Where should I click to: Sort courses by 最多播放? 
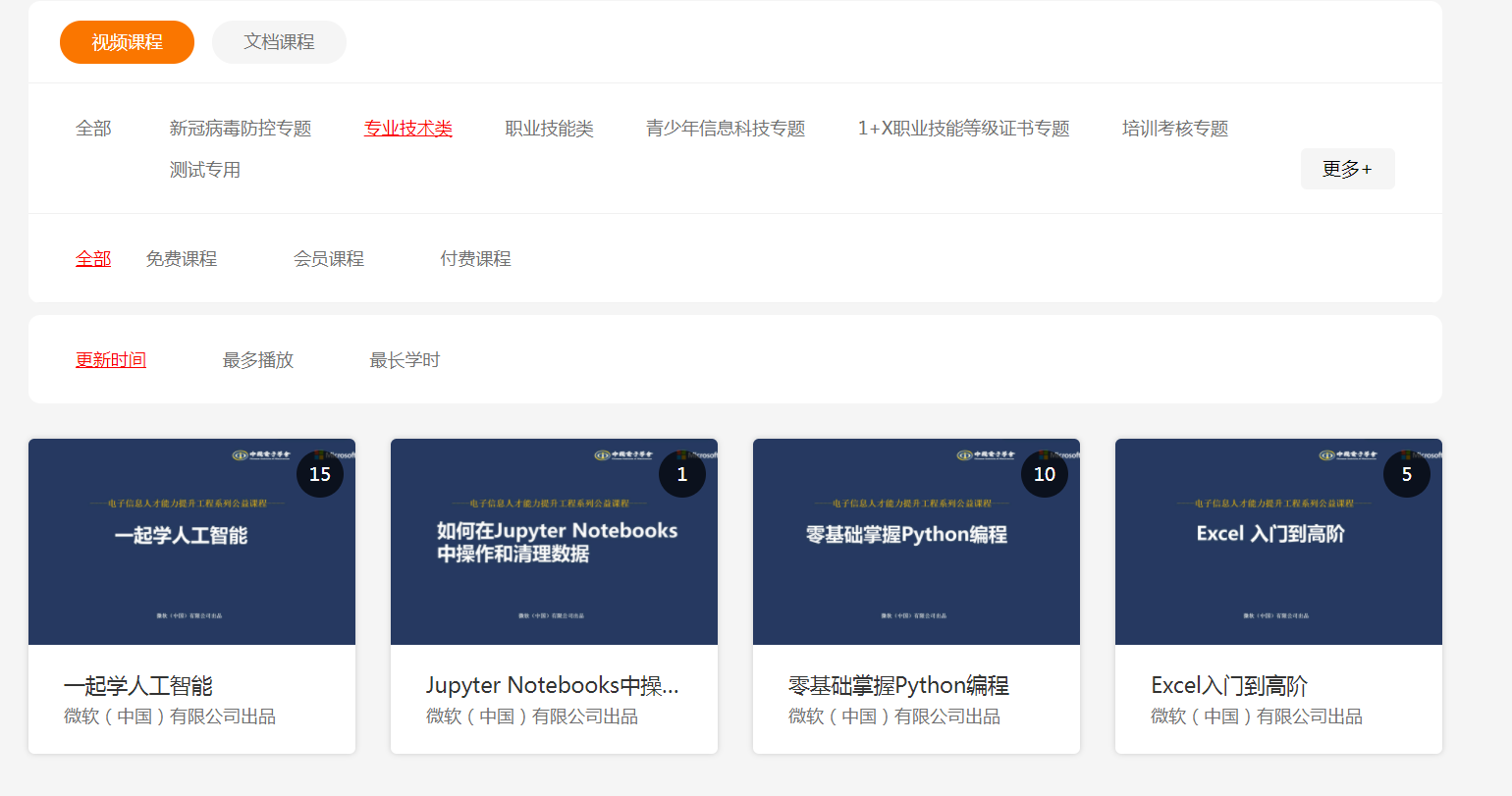coord(258,360)
